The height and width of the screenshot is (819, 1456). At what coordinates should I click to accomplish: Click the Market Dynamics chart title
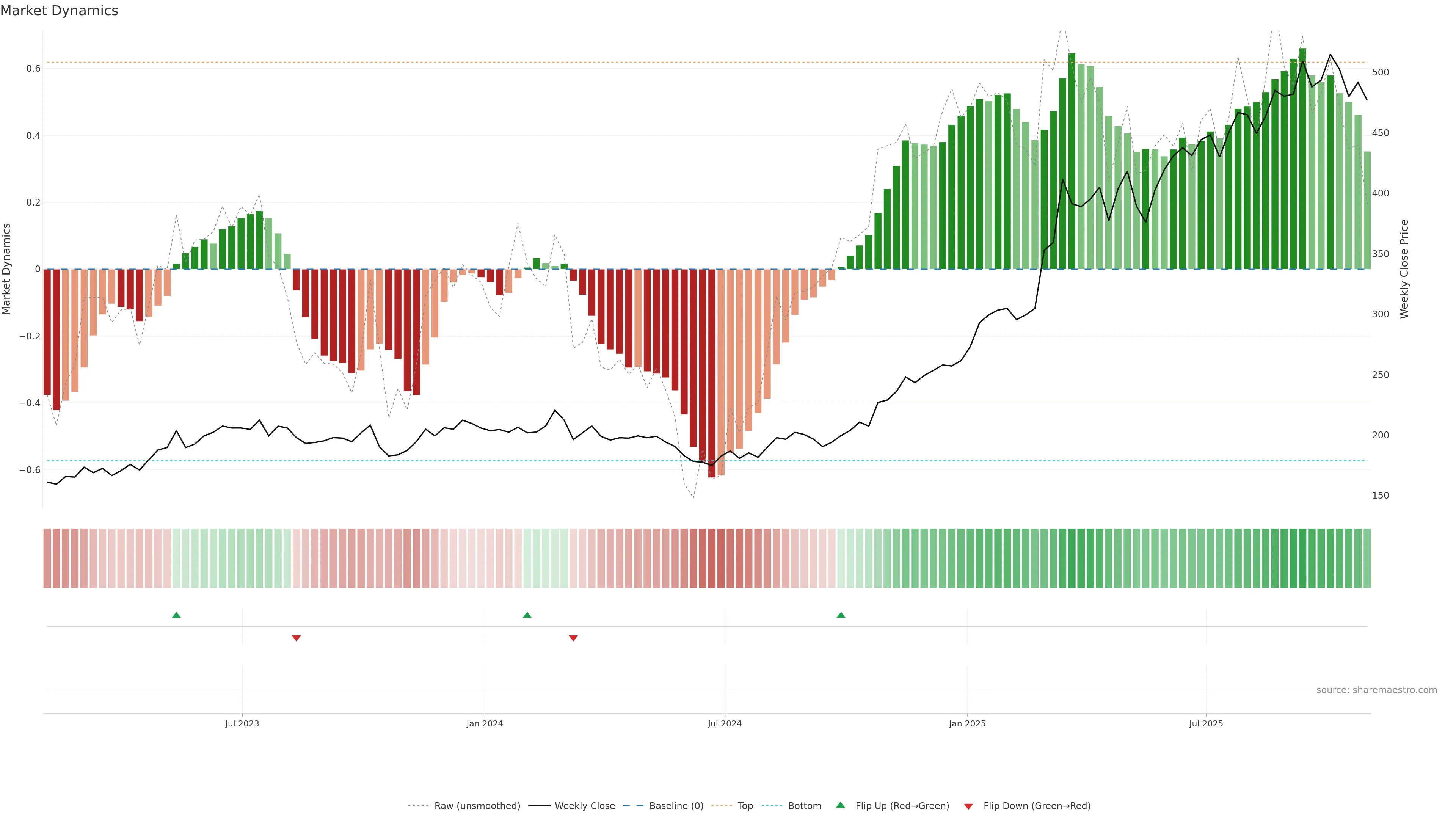tap(60, 11)
